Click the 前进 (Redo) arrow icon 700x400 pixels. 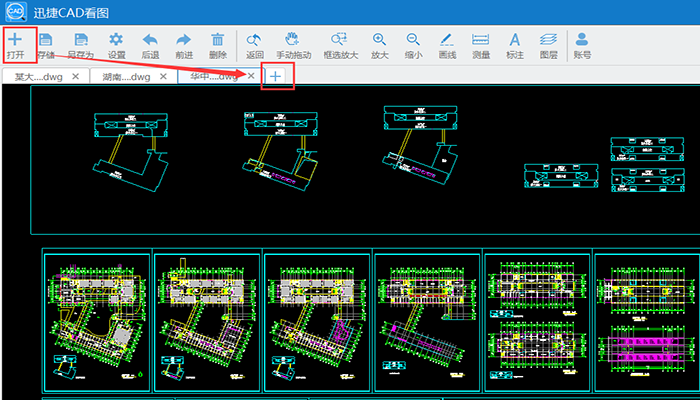(183, 40)
